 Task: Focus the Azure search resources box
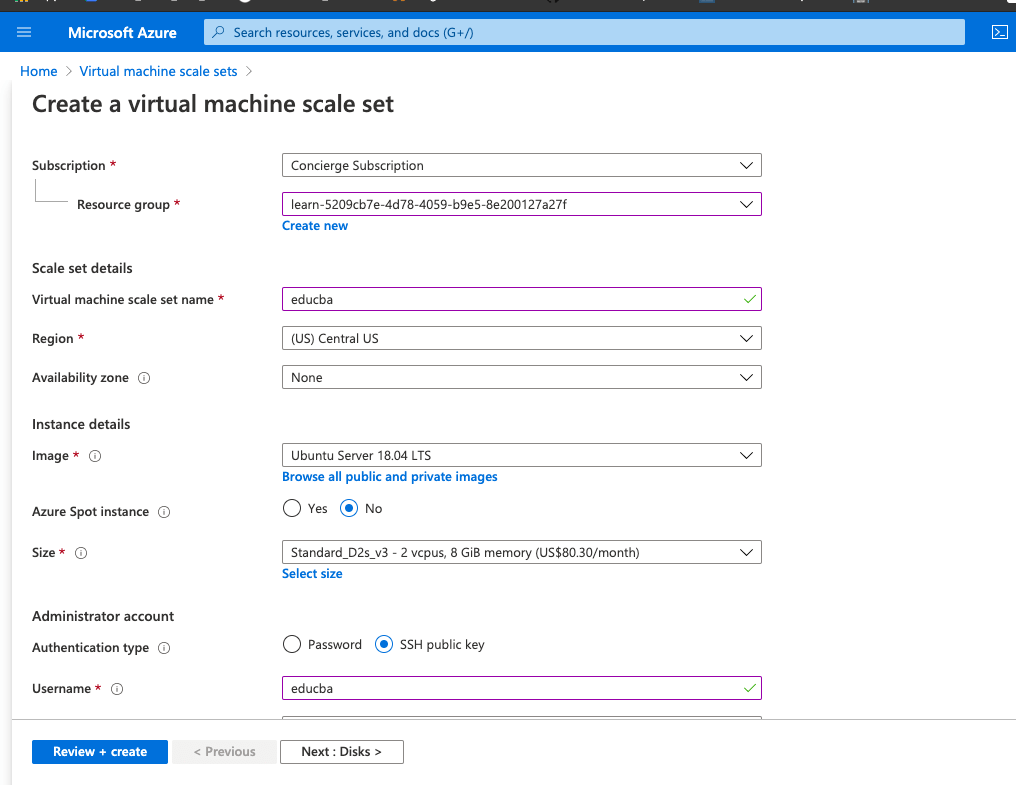[585, 32]
